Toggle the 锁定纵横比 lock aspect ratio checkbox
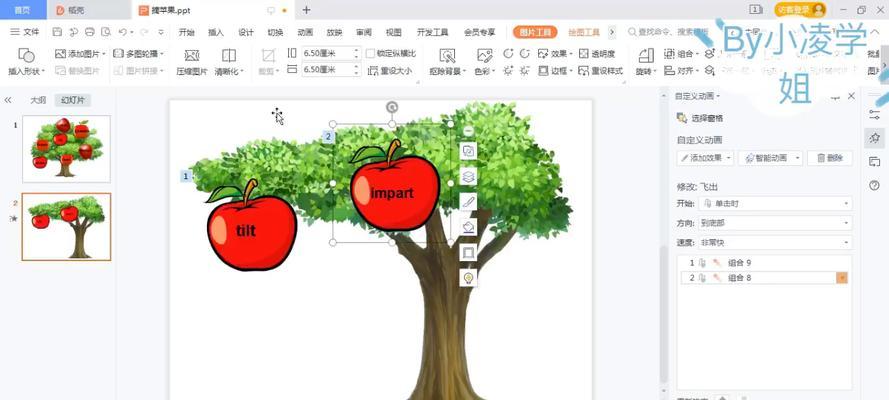This screenshot has height=400, width=889. click(x=371, y=54)
